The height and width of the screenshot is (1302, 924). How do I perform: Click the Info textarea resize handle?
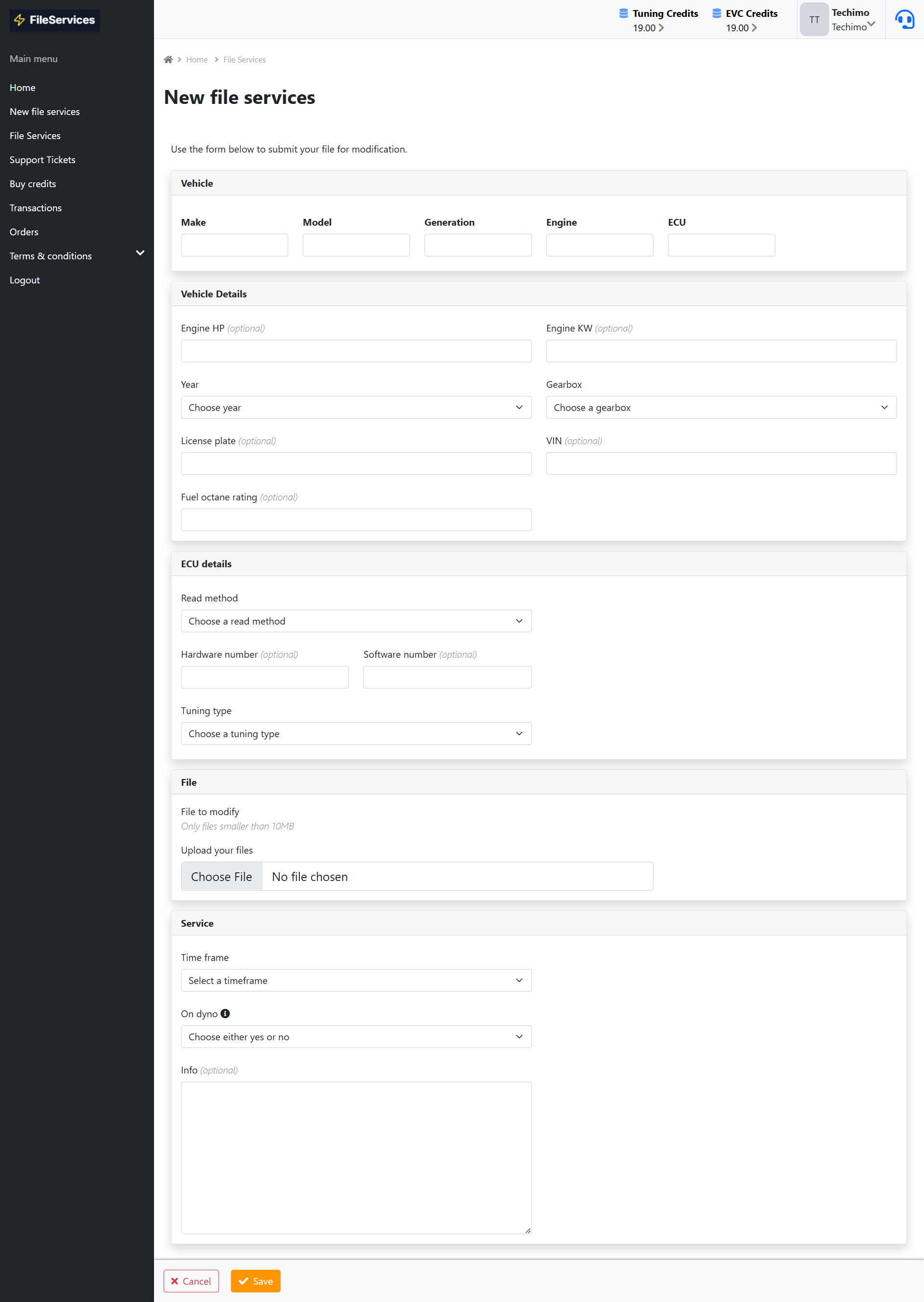(528, 1230)
